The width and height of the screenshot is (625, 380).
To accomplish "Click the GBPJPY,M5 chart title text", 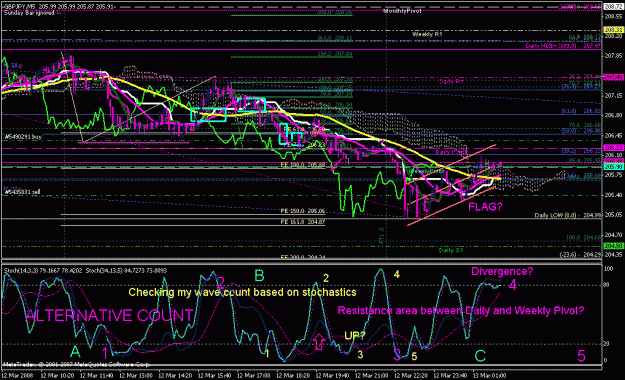I will click(59, 7).
